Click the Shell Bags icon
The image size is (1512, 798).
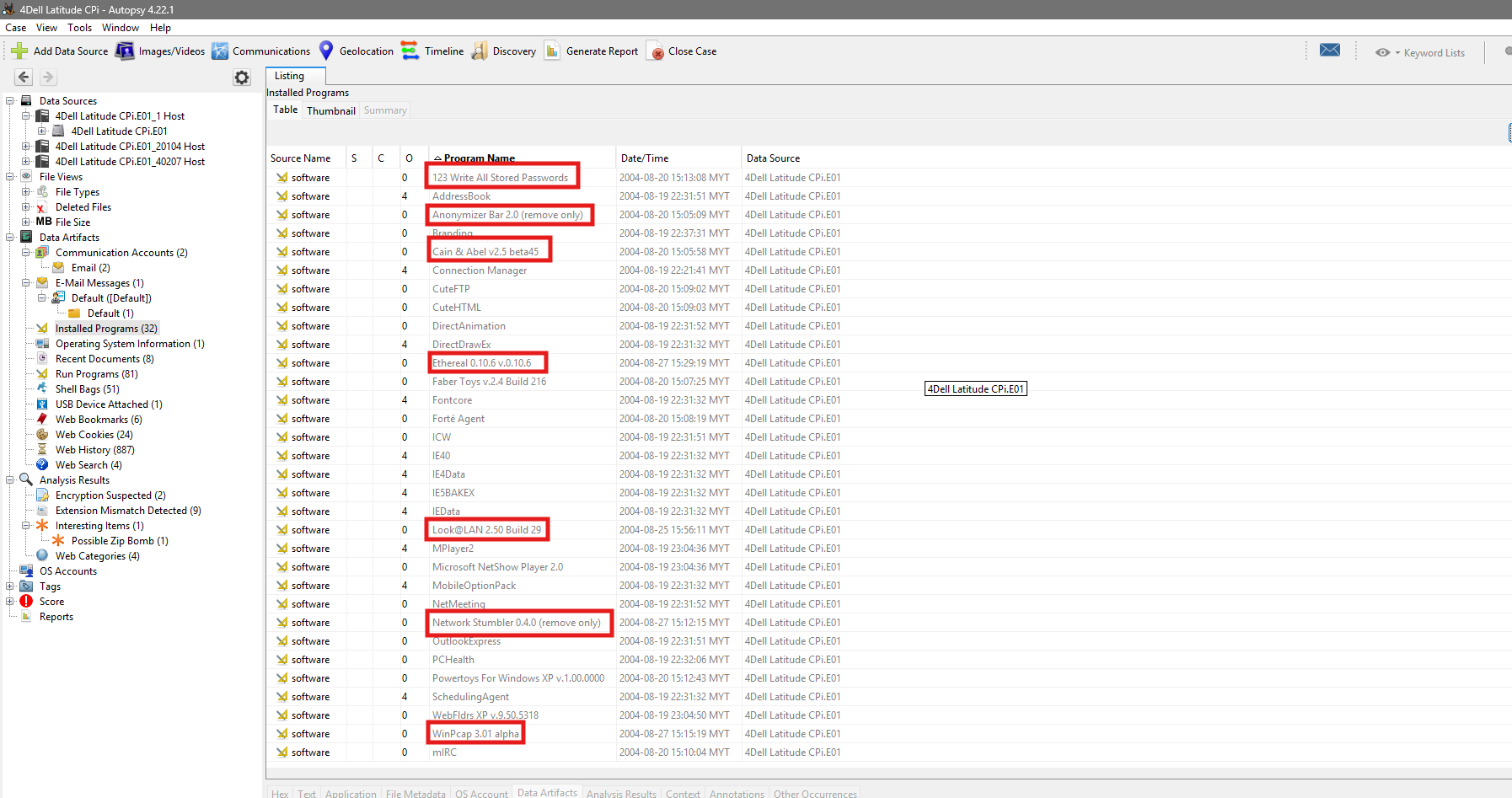pos(42,389)
